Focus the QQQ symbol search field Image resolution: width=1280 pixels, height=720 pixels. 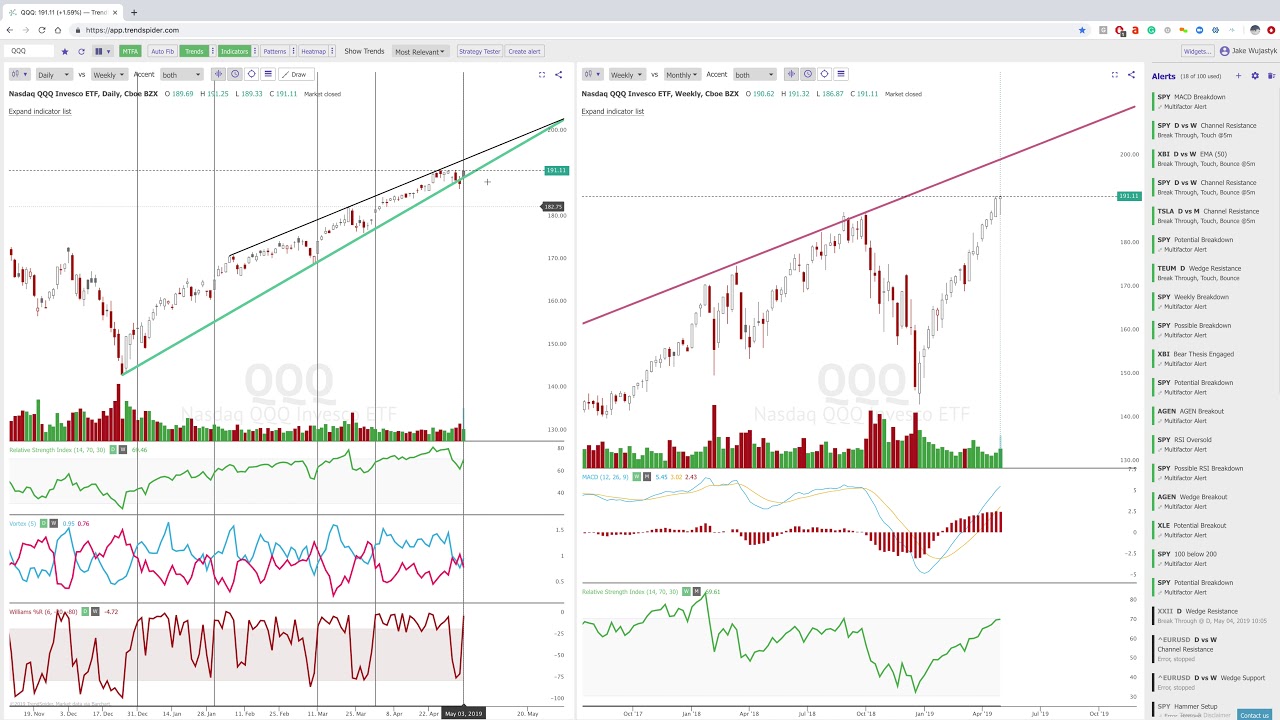[29, 51]
